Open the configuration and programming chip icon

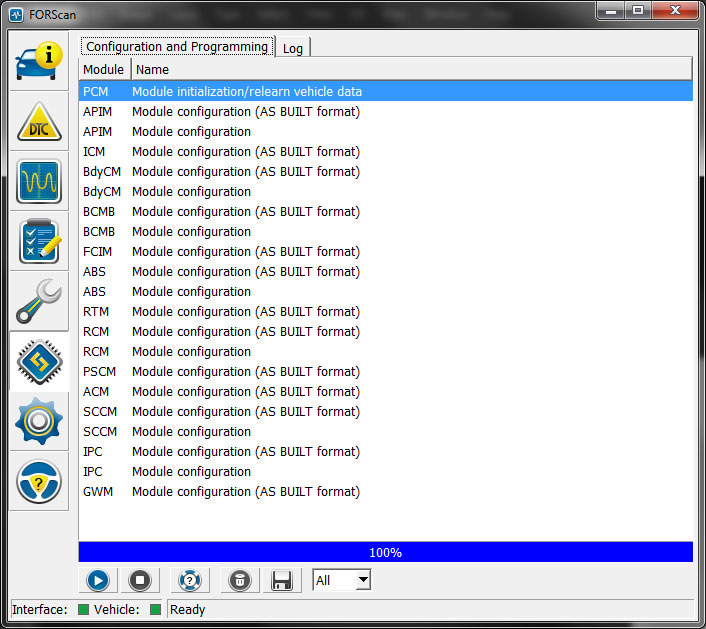pyautogui.click(x=39, y=362)
